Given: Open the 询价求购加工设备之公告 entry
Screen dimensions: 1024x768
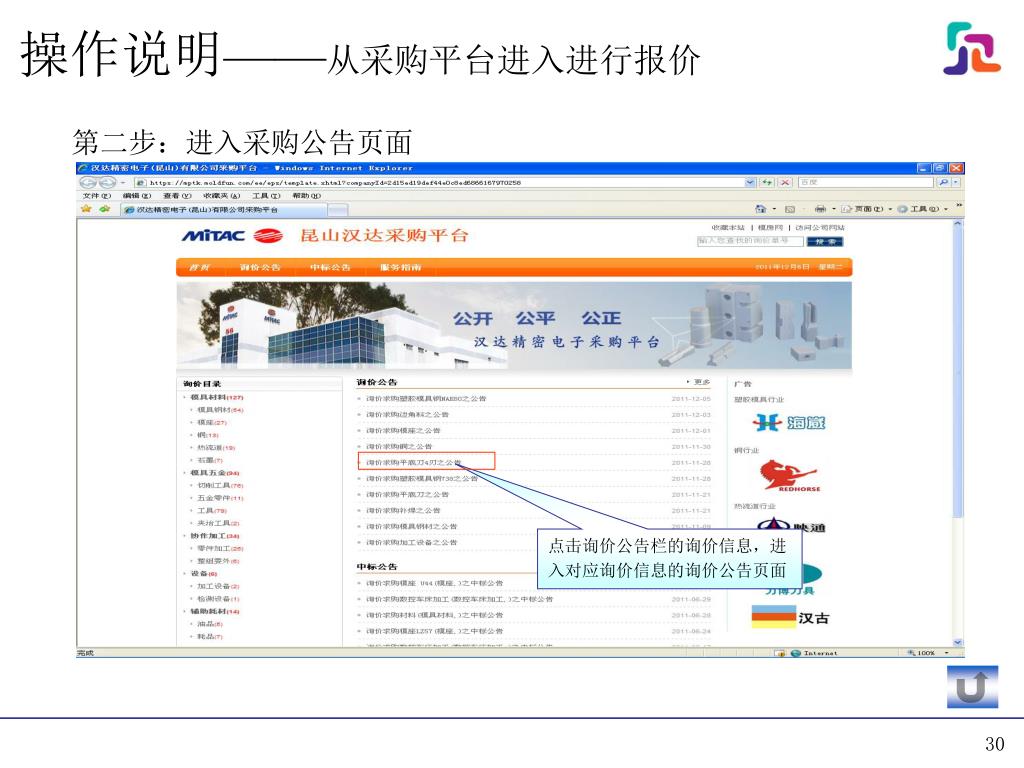Looking at the screenshot, I should tap(411, 543).
